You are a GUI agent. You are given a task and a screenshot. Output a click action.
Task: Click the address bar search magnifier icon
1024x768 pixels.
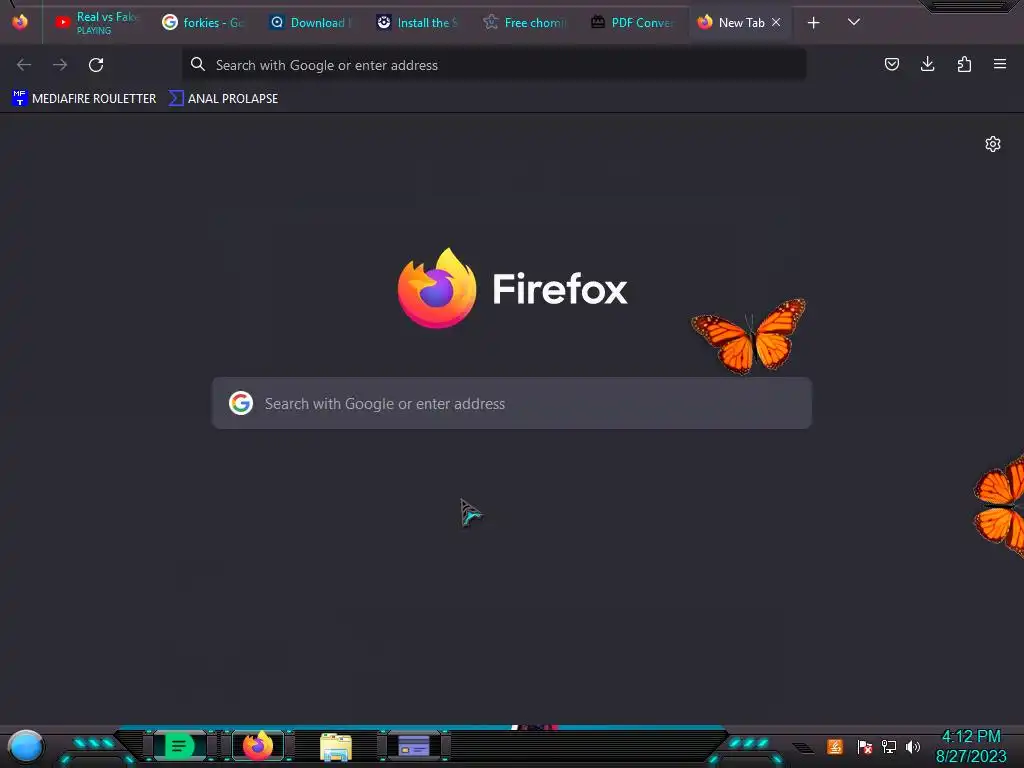tap(198, 64)
